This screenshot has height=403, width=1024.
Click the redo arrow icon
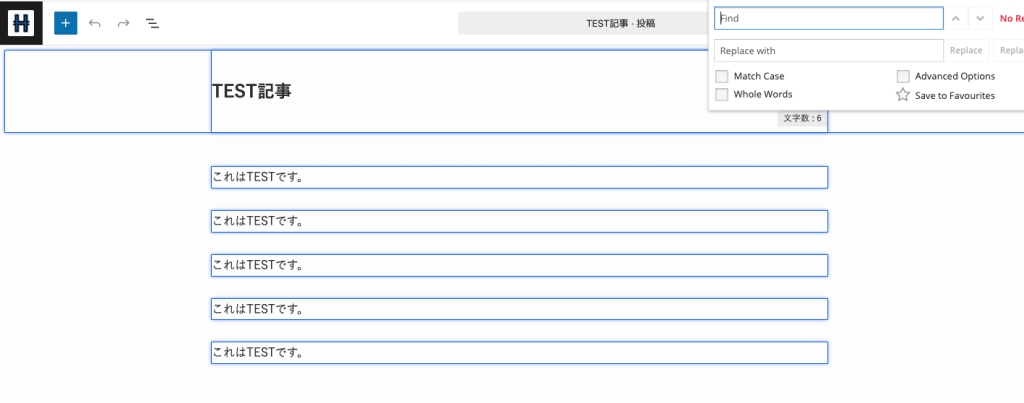coord(123,23)
